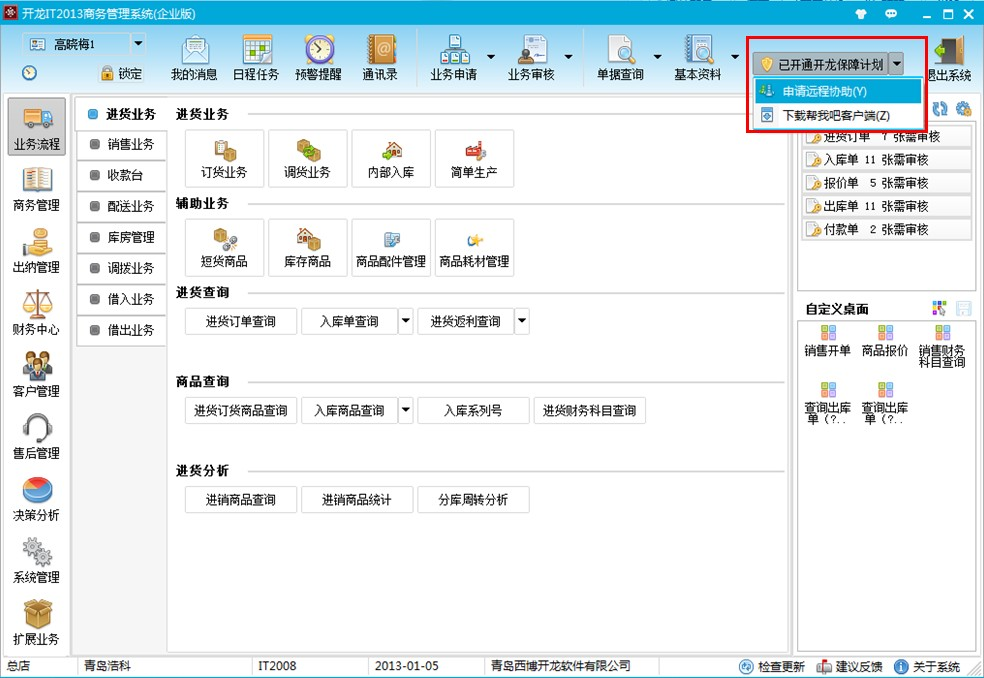This screenshot has width=984, height=678.
Task: Choose 下载帮我吧客户端(Z) menu item
Action: tap(838, 116)
